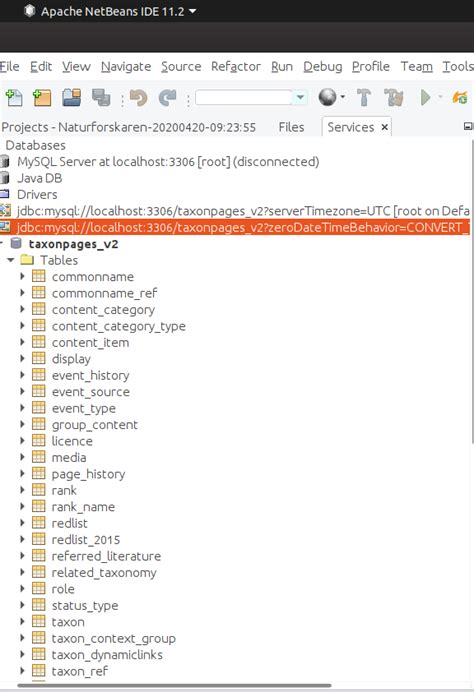The image size is (474, 692).
Task: Click the Clean and Build Project icon
Action: [394, 98]
